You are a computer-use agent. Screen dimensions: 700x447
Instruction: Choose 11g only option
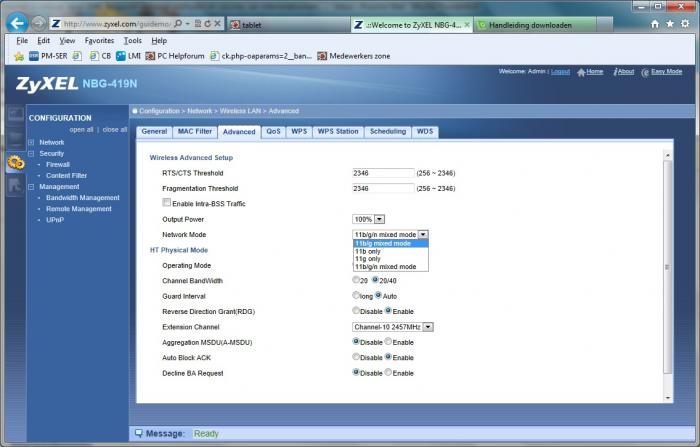click(391, 259)
